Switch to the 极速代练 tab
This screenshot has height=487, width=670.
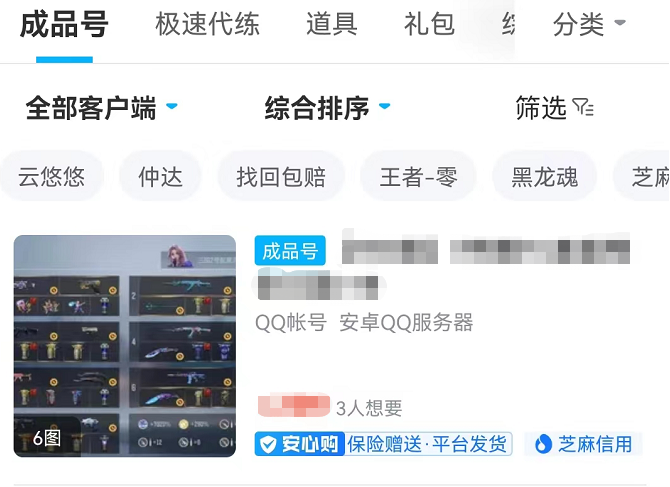[x=207, y=24]
